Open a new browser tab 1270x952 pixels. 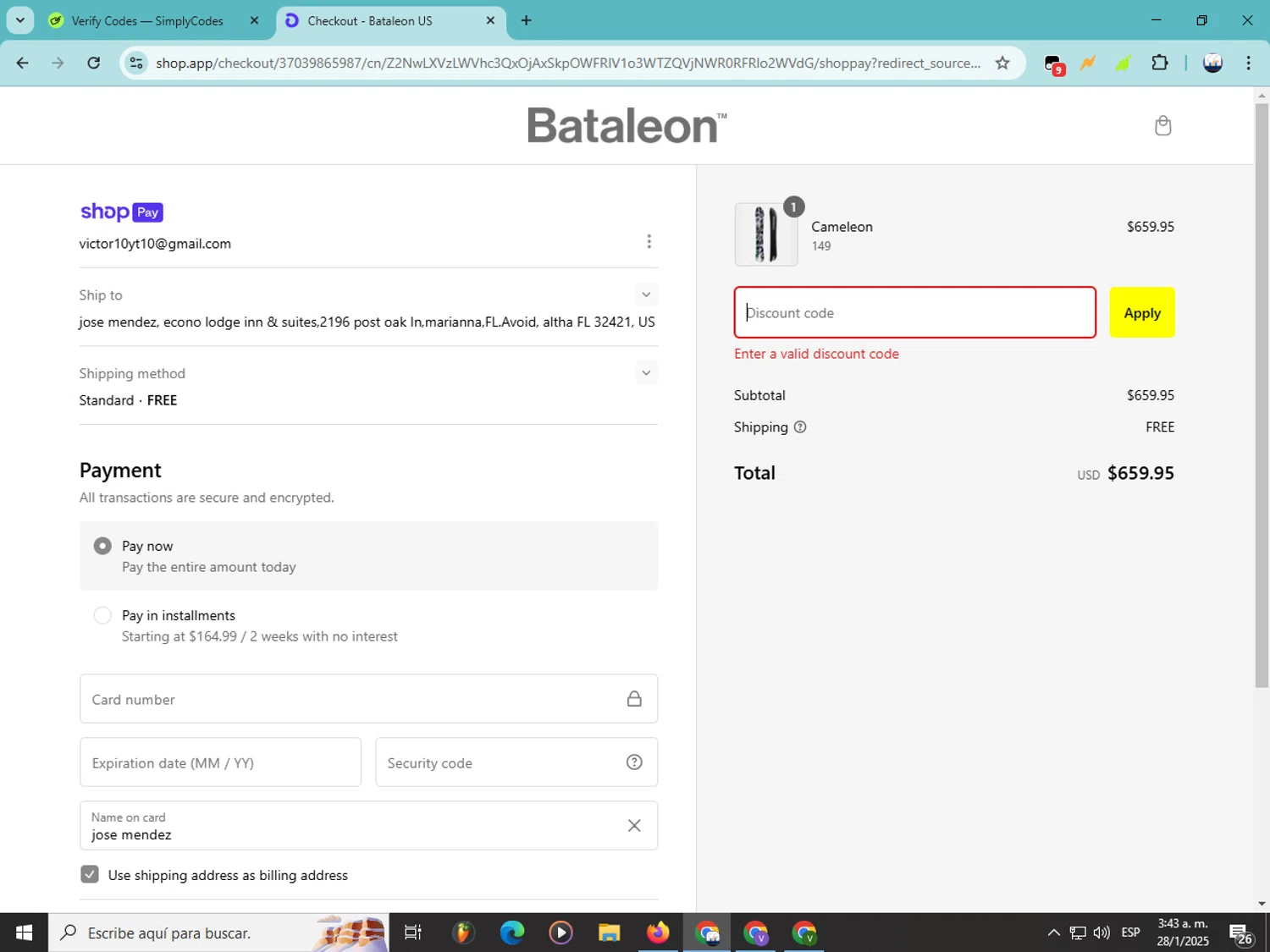[x=526, y=20]
